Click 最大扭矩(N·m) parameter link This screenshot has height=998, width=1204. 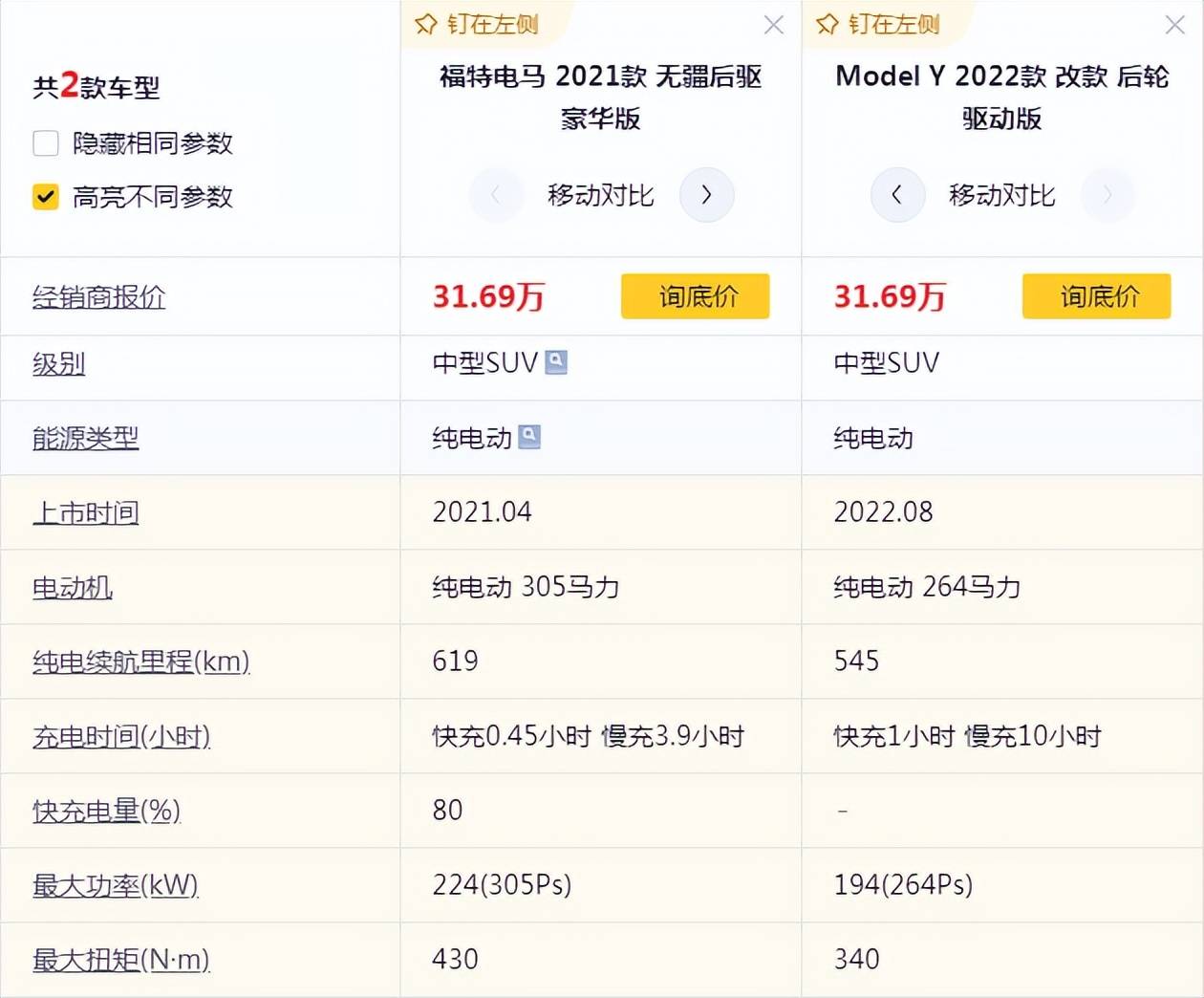[x=120, y=959]
